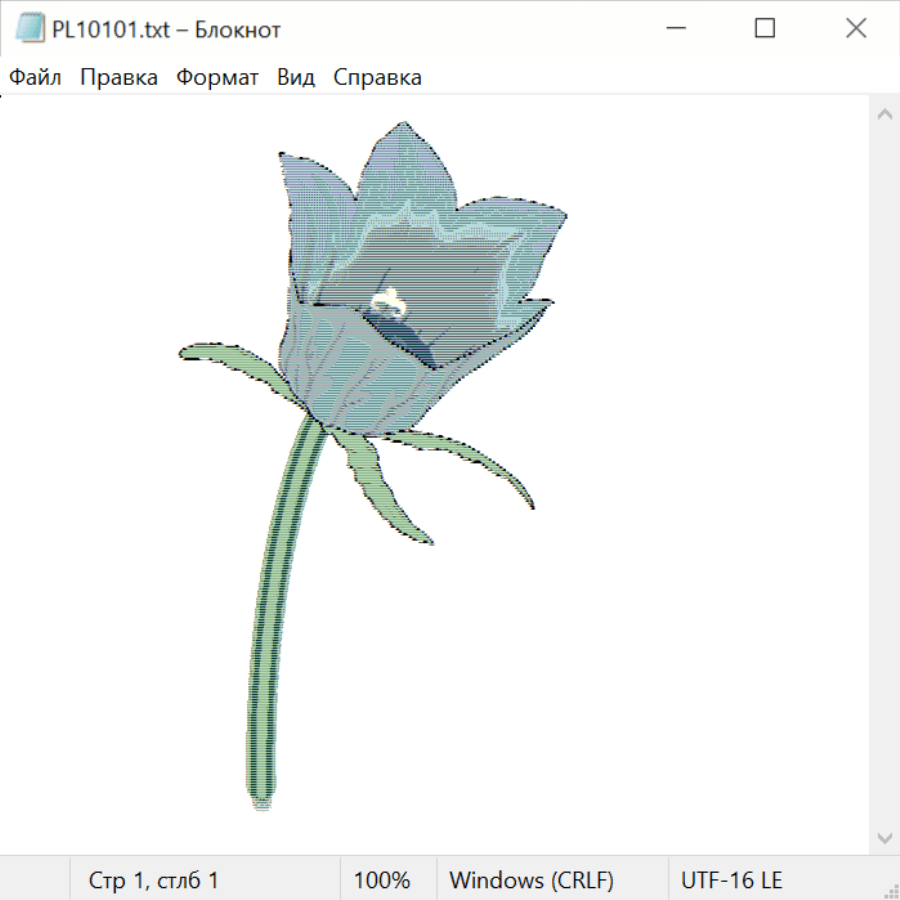Click the Стр 1, стлб 1 status indicator
Image resolution: width=900 pixels, height=900 pixels.
point(154,881)
